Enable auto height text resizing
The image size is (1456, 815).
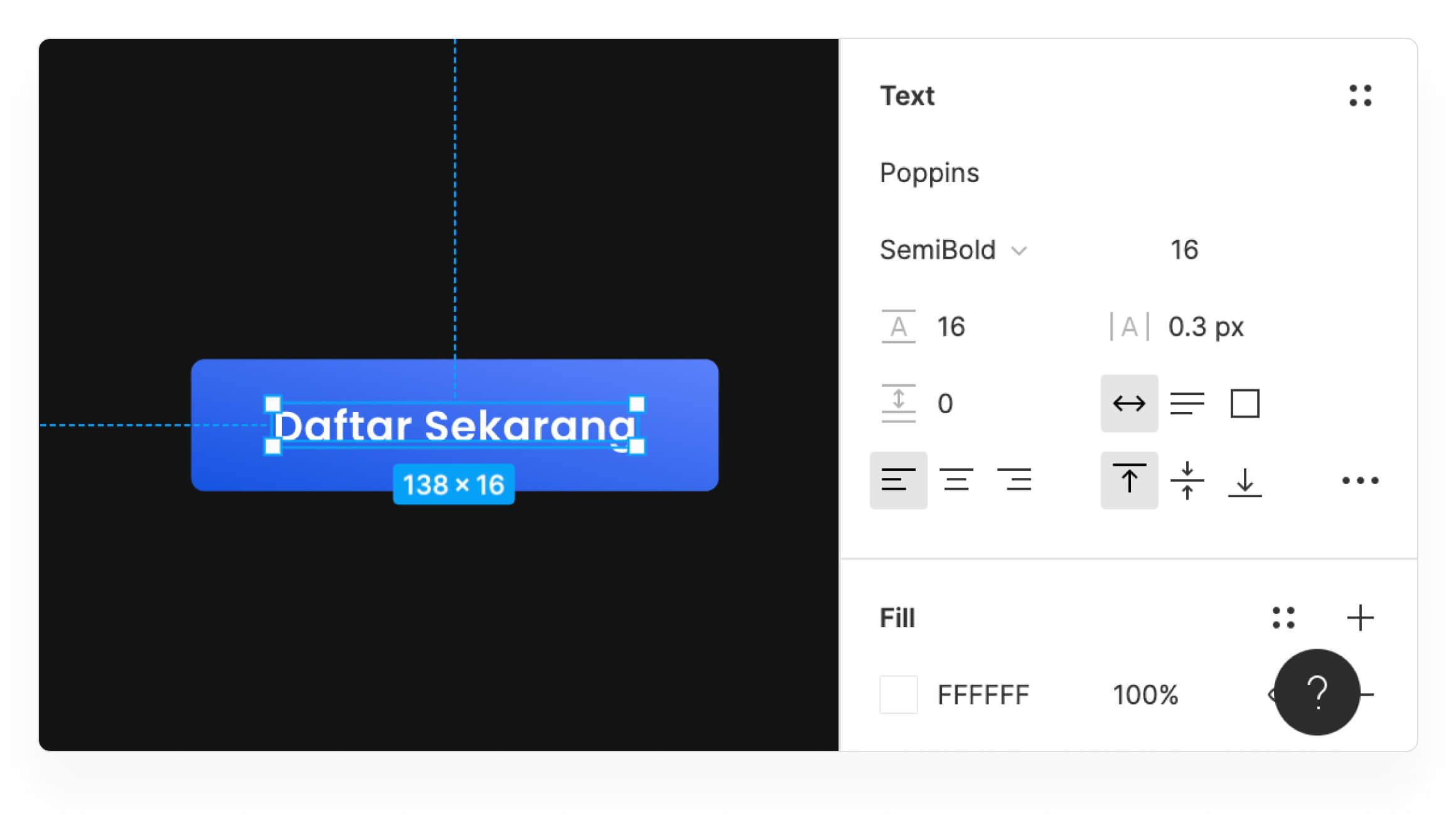point(1187,403)
